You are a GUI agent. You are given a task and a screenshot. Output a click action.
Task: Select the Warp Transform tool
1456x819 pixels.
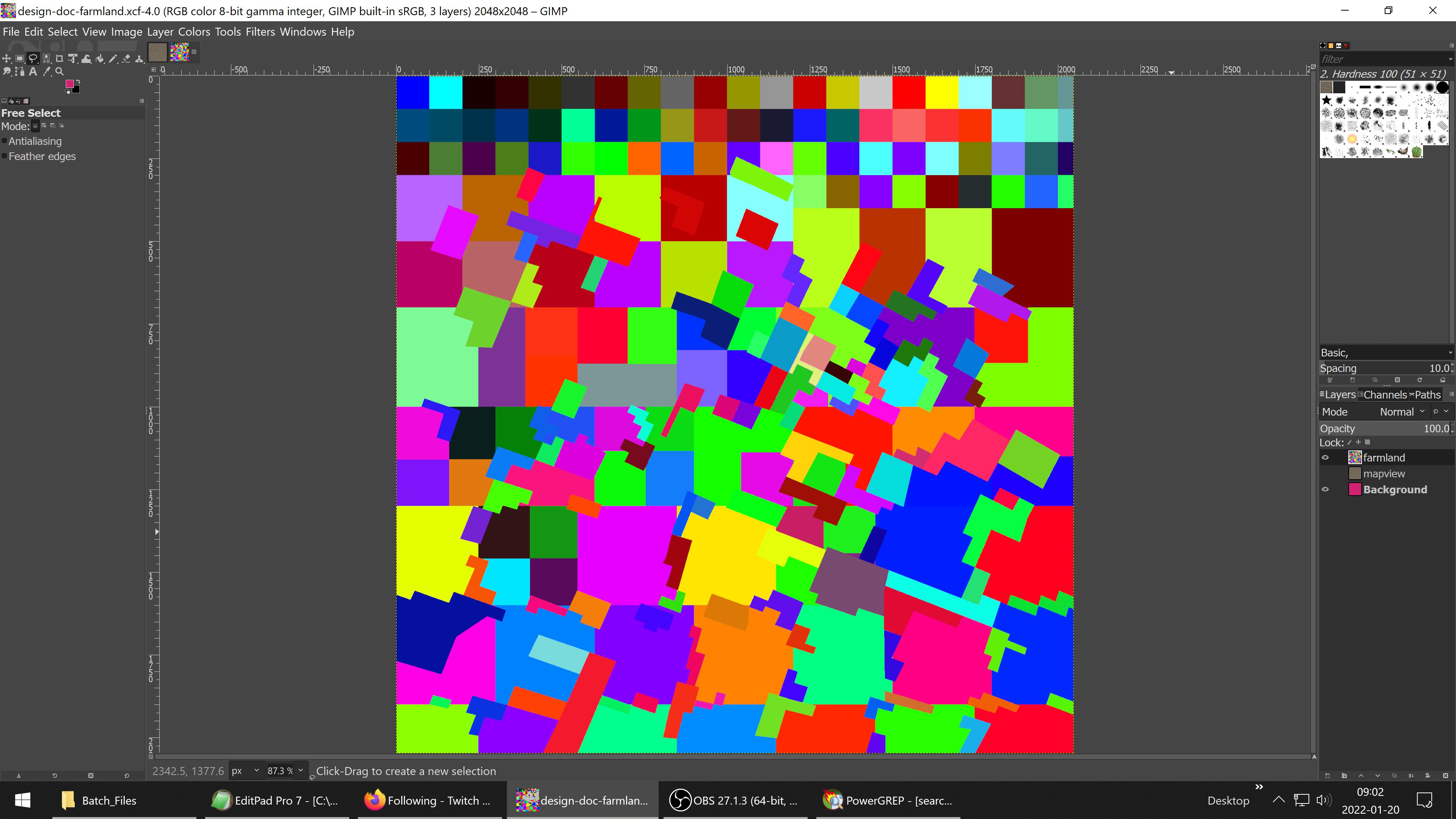[86, 58]
